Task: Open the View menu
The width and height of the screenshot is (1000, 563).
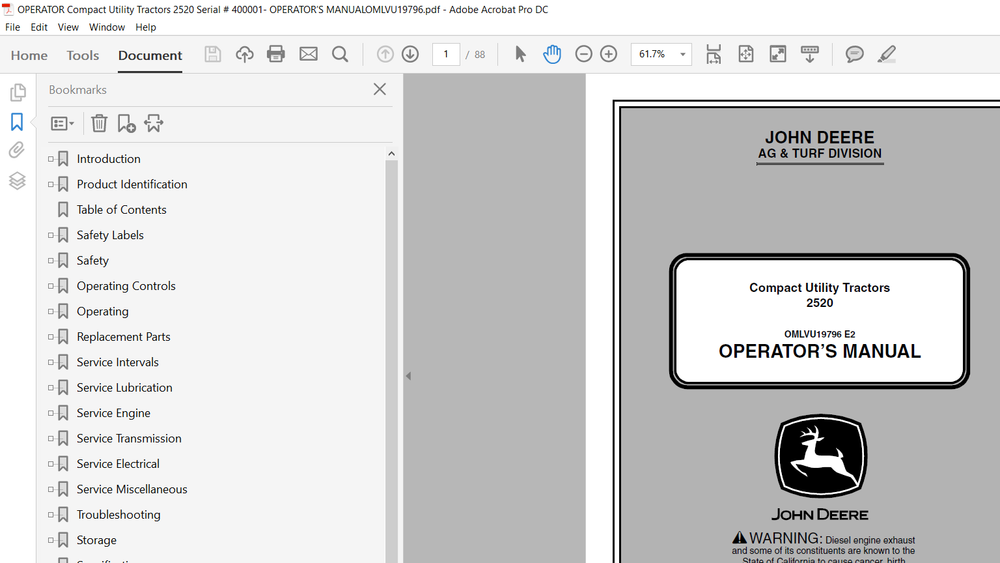Action: (x=68, y=27)
